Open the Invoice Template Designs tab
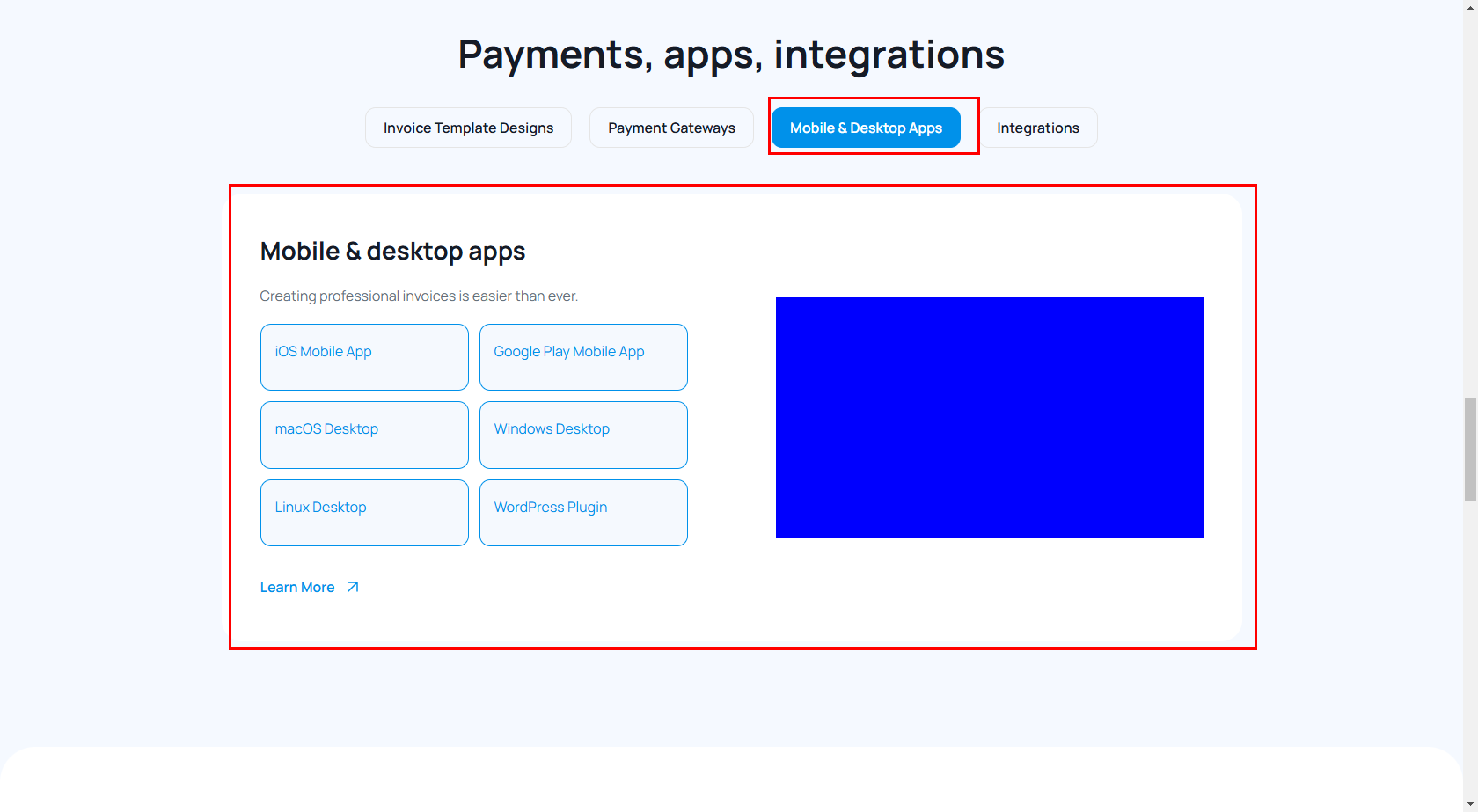This screenshot has height=812, width=1478. (468, 128)
